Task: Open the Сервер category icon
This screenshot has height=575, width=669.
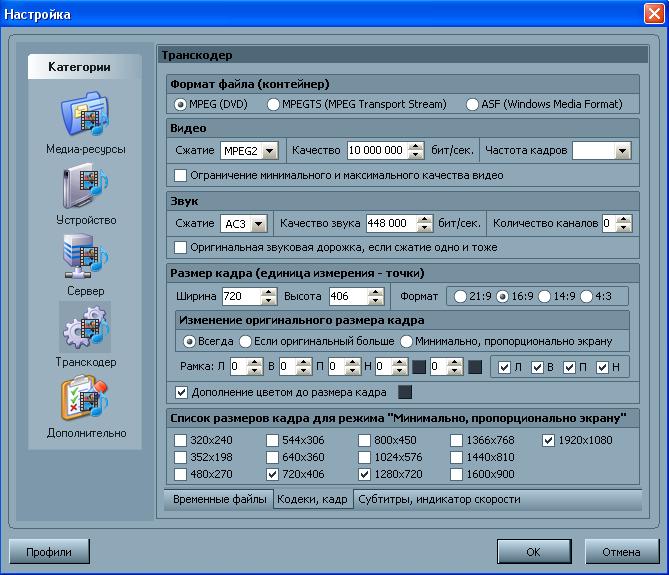Action: coord(85,257)
